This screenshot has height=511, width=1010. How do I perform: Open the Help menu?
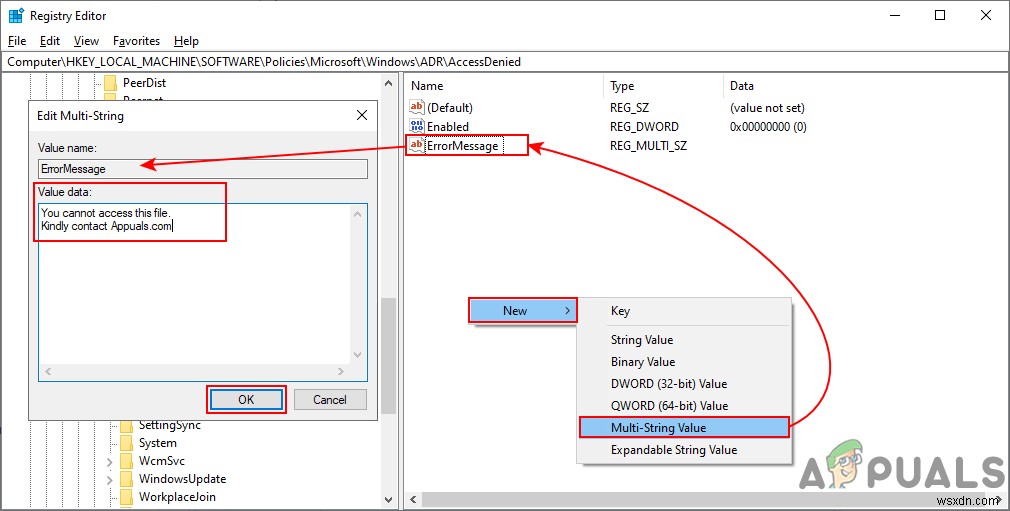(186, 41)
